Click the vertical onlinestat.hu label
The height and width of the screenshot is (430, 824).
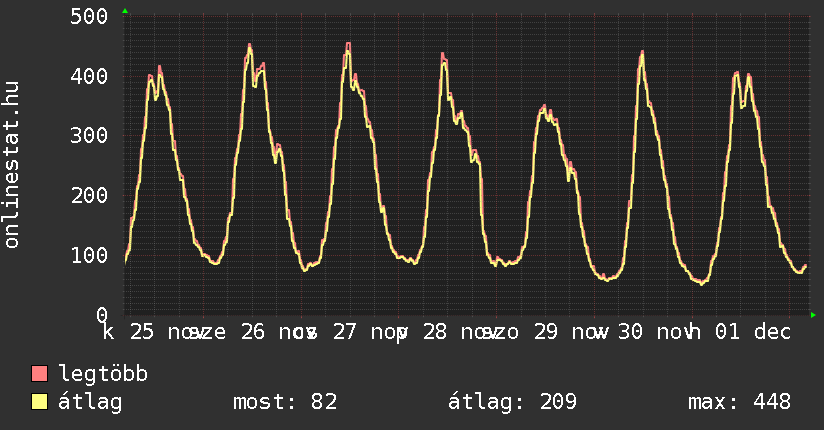point(13,166)
